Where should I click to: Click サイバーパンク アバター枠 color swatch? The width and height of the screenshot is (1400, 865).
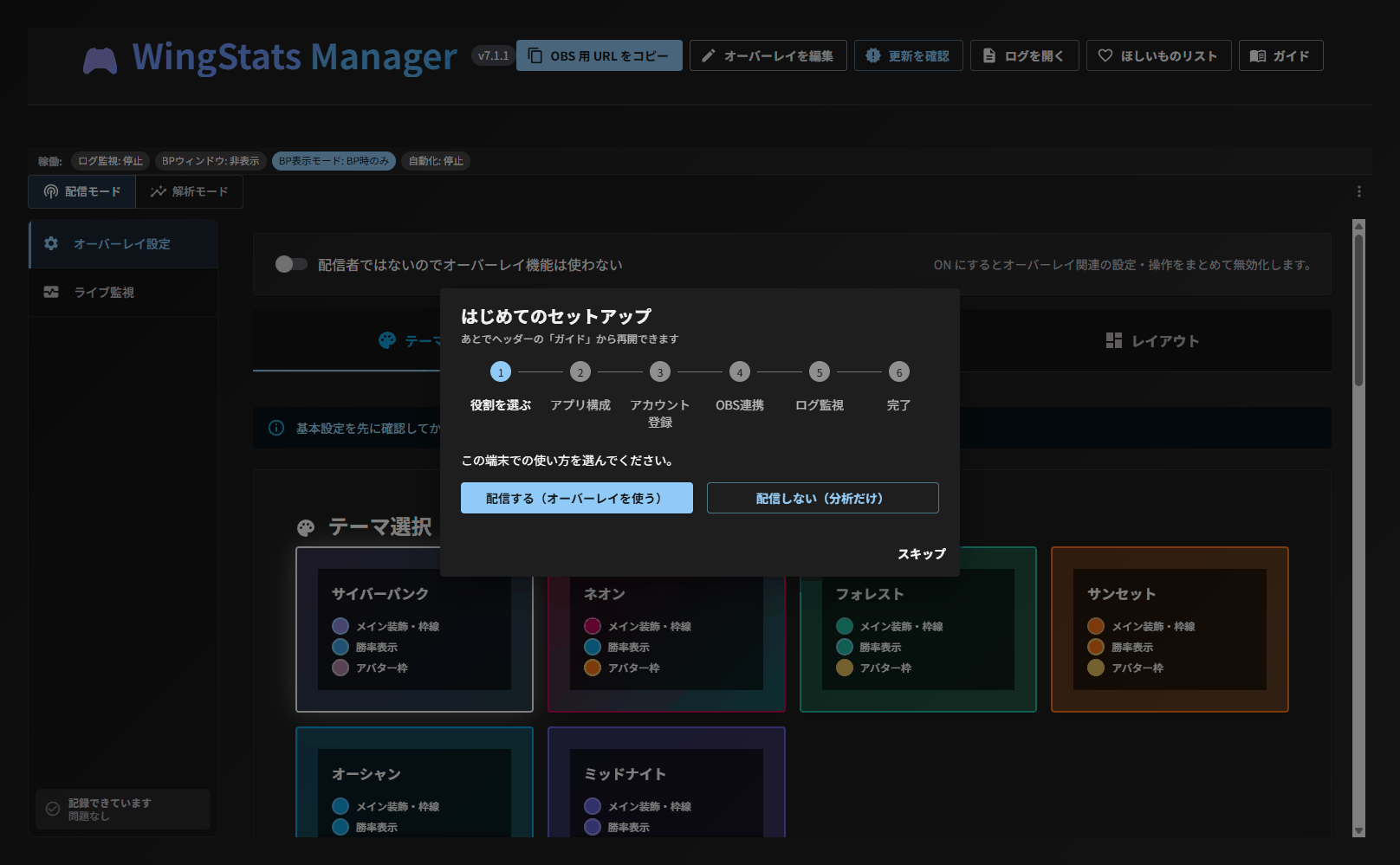click(x=340, y=668)
